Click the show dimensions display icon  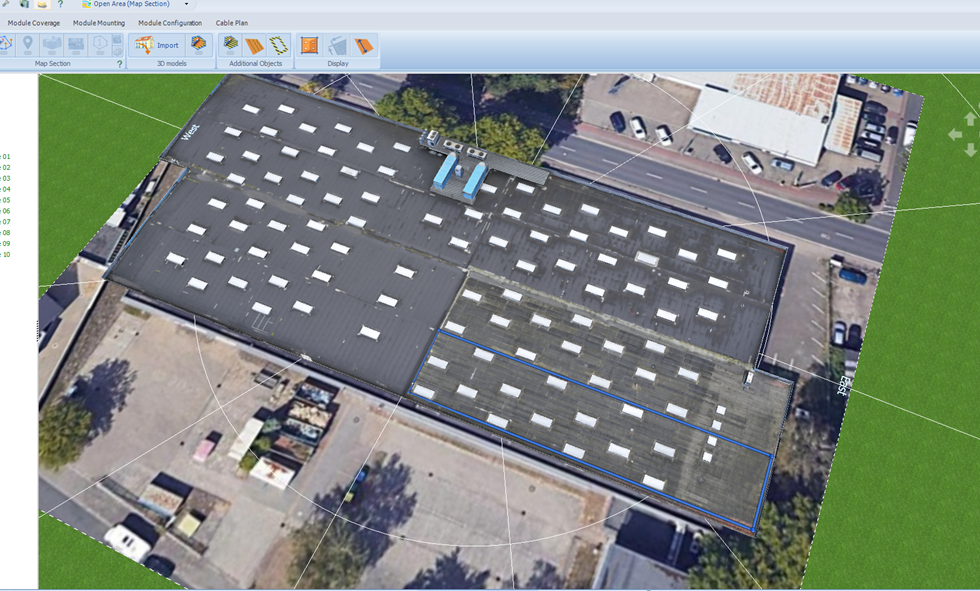tap(364, 45)
